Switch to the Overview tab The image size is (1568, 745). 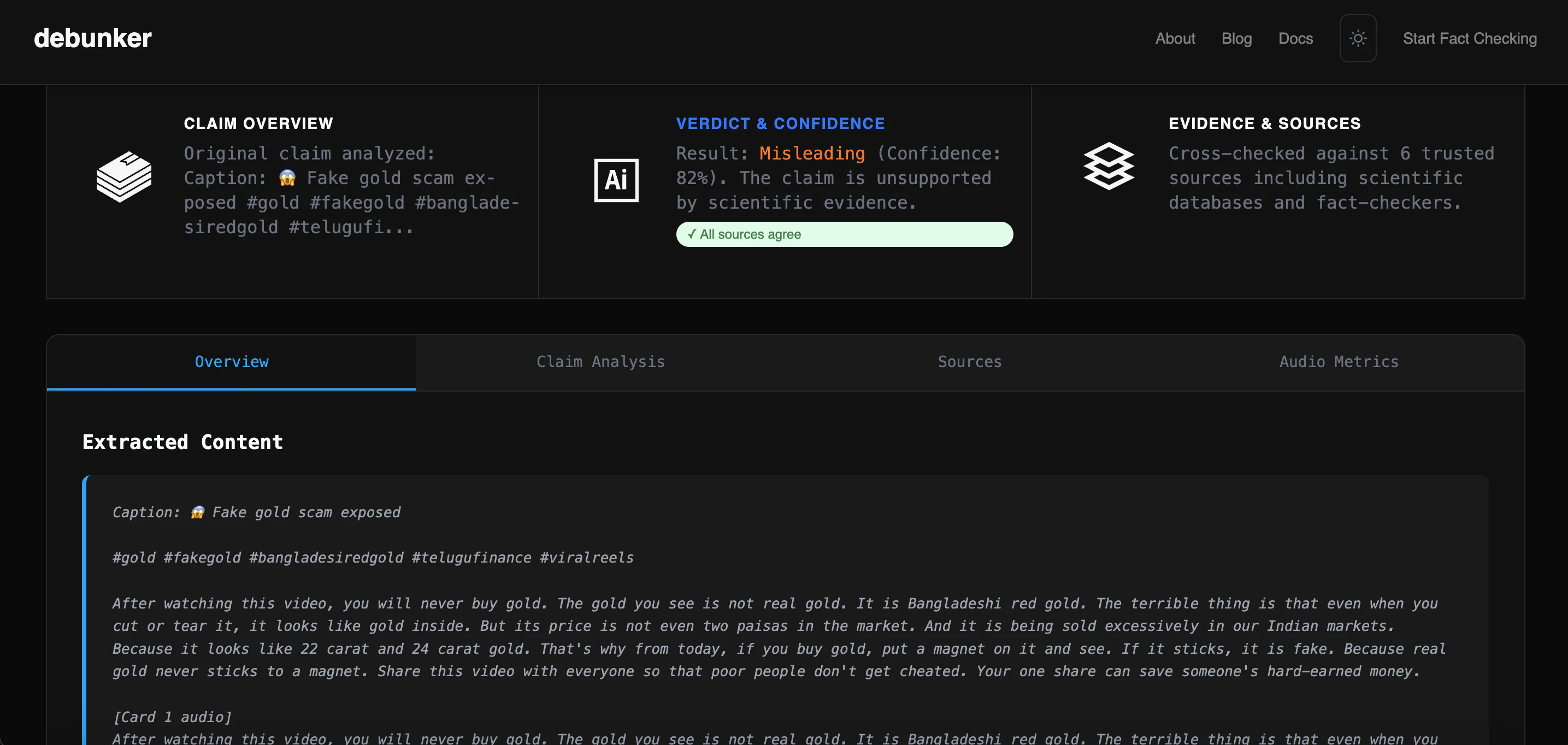point(231,362)
